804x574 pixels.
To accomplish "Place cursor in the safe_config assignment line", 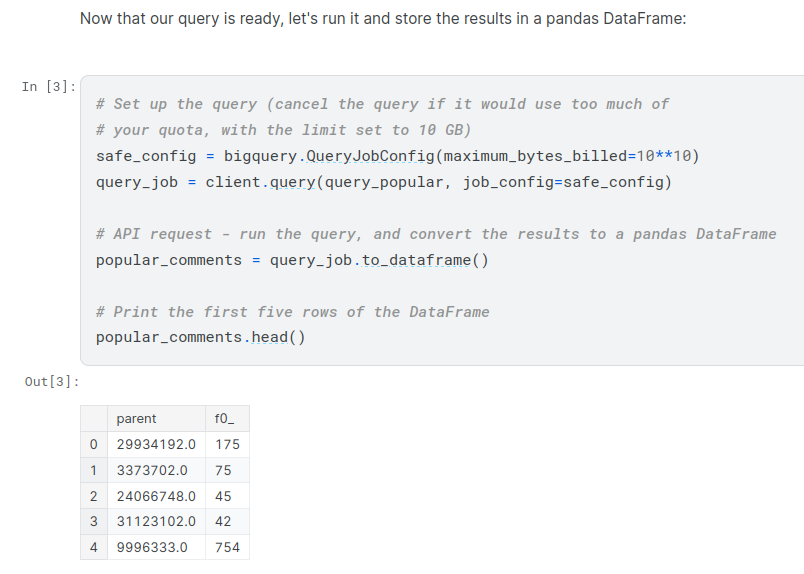I will [397, 156].
